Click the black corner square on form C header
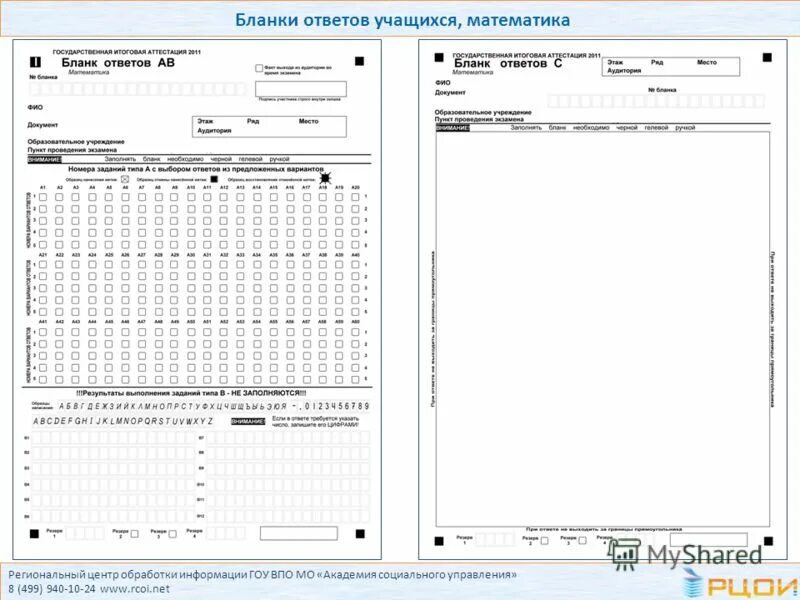 pyautogui.click(x=438, y=58)
